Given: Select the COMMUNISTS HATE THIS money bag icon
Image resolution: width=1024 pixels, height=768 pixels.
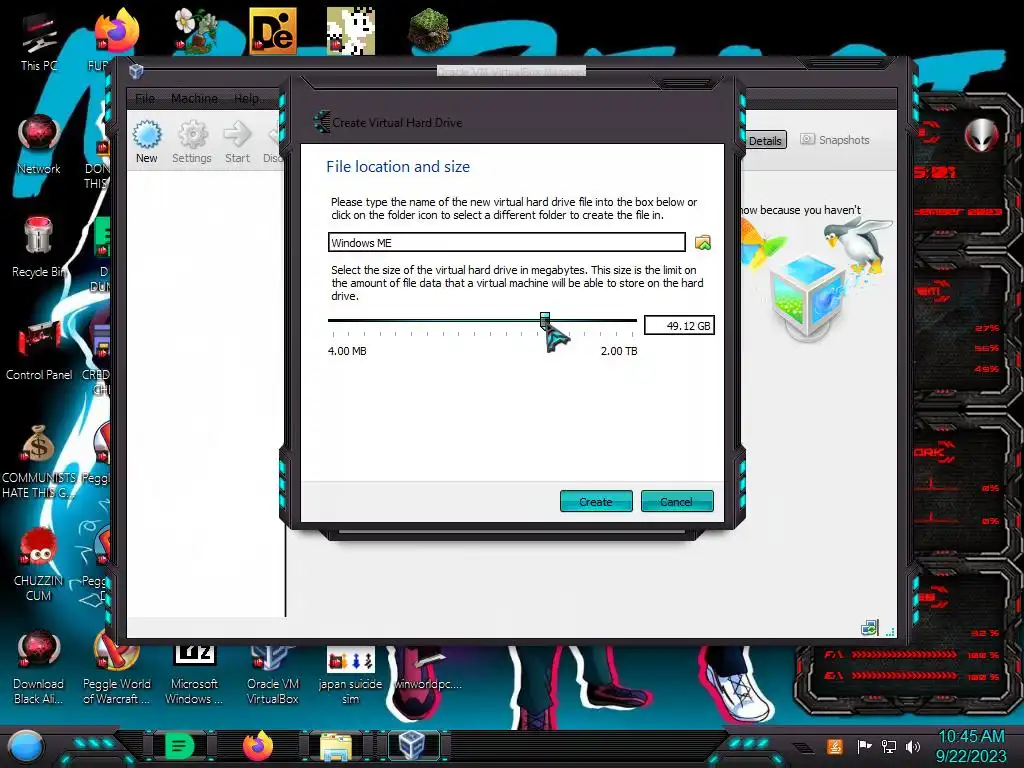Looking at the screenshot, I should tap(39, 461).
